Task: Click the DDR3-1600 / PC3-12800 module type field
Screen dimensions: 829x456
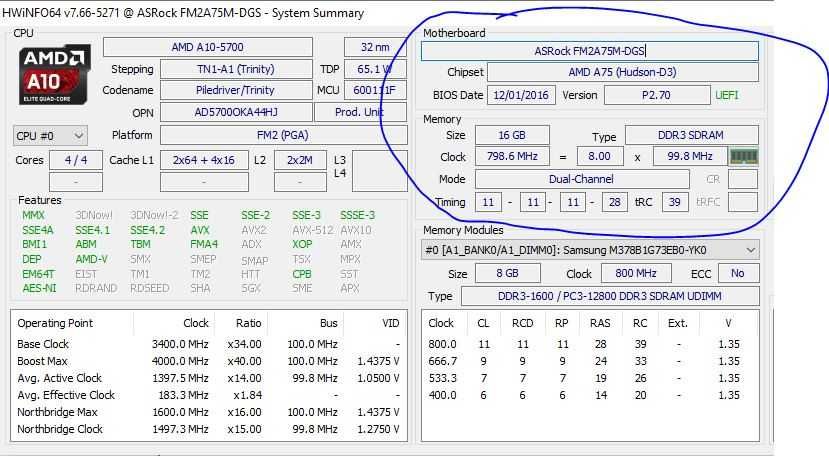Action: tap(610, 296)
